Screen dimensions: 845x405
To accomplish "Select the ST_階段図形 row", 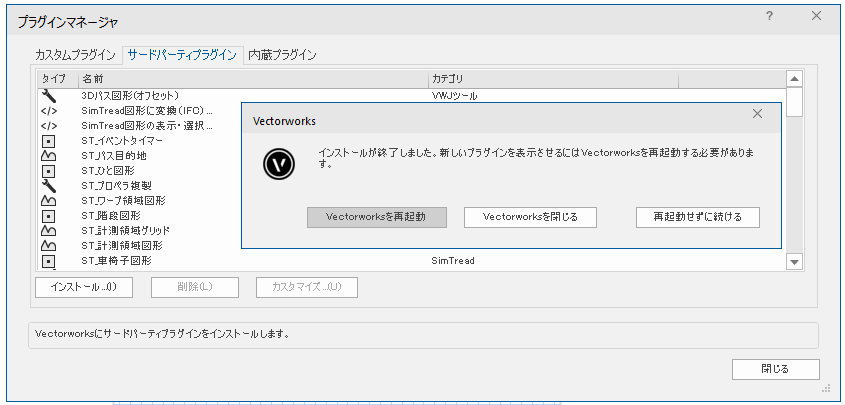I will tap(139, 216).
